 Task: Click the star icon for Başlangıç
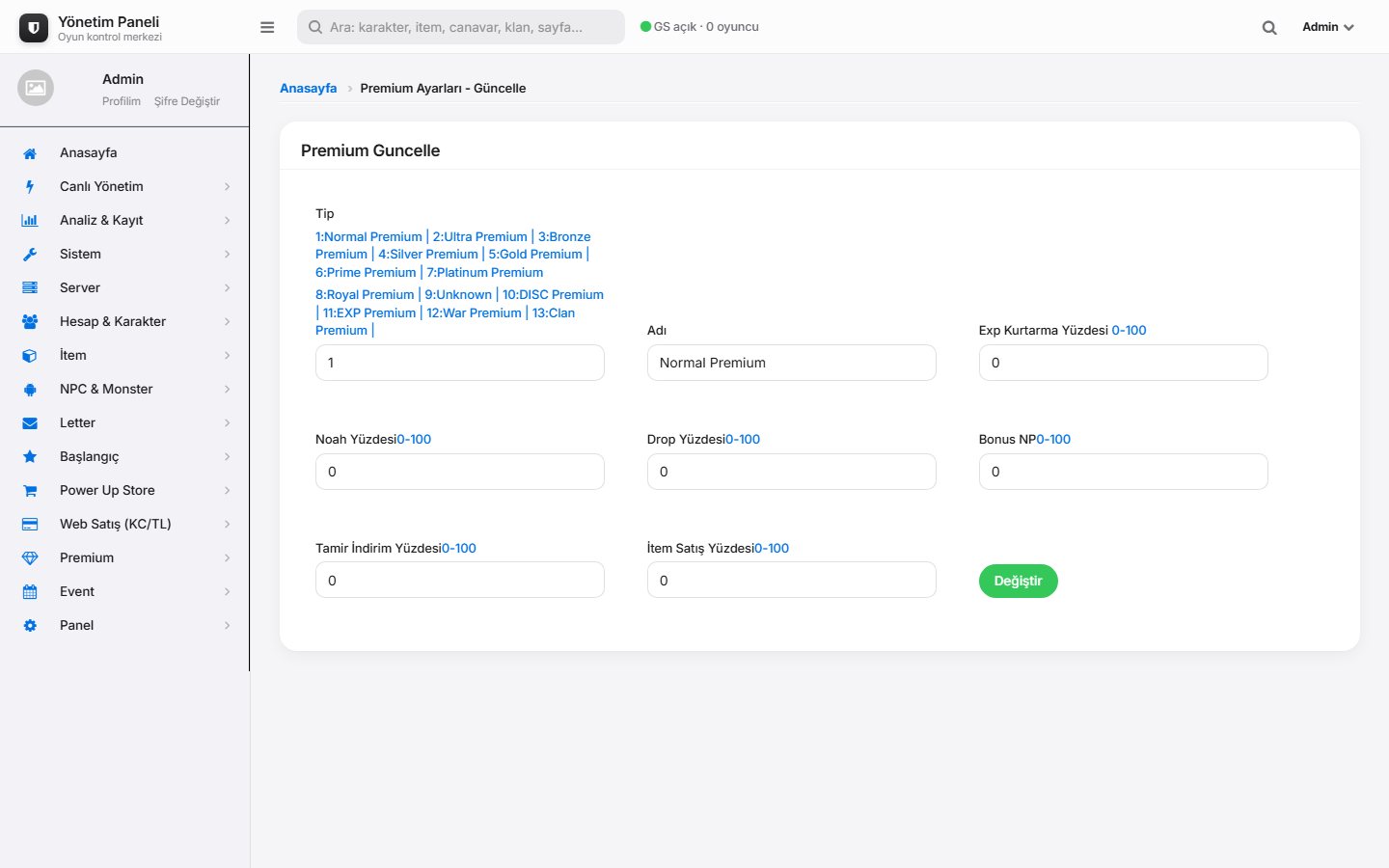coord(30,457)
